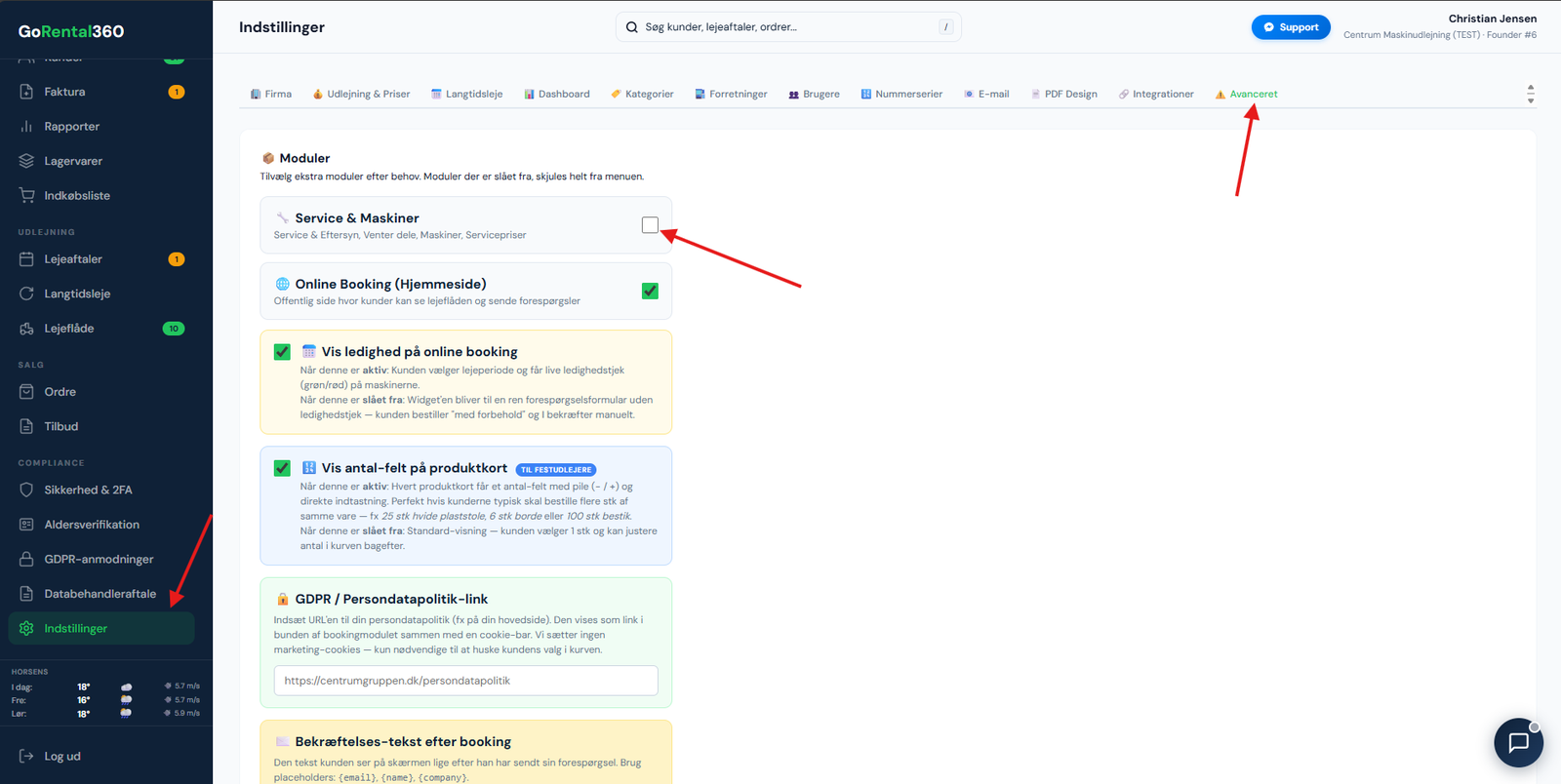Select the Avanceret tab
Viewport: 1561px width, 784px height.
click(x=1246, y=95)
